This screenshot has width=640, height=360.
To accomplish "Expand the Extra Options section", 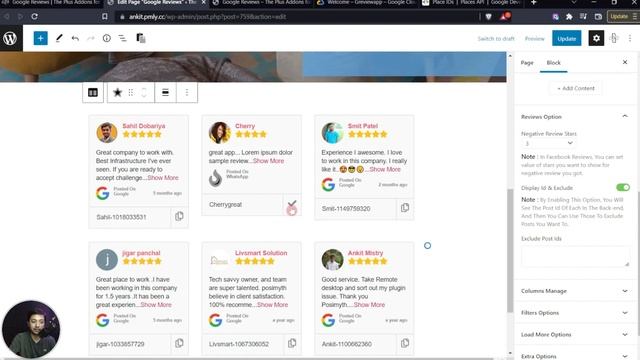I will pos(576,356).
